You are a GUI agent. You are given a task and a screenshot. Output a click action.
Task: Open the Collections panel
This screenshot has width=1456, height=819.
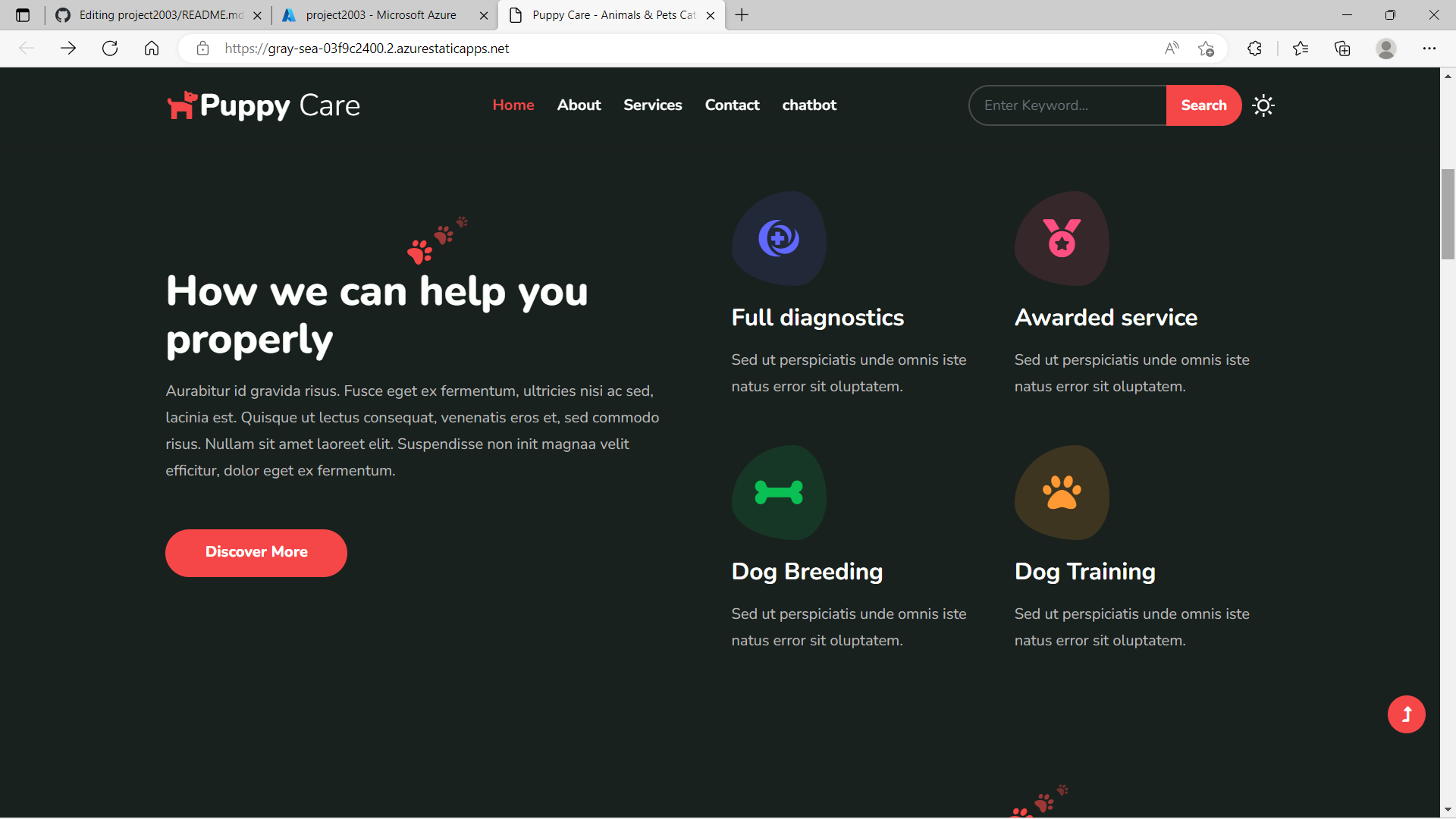pos(1343,48)
